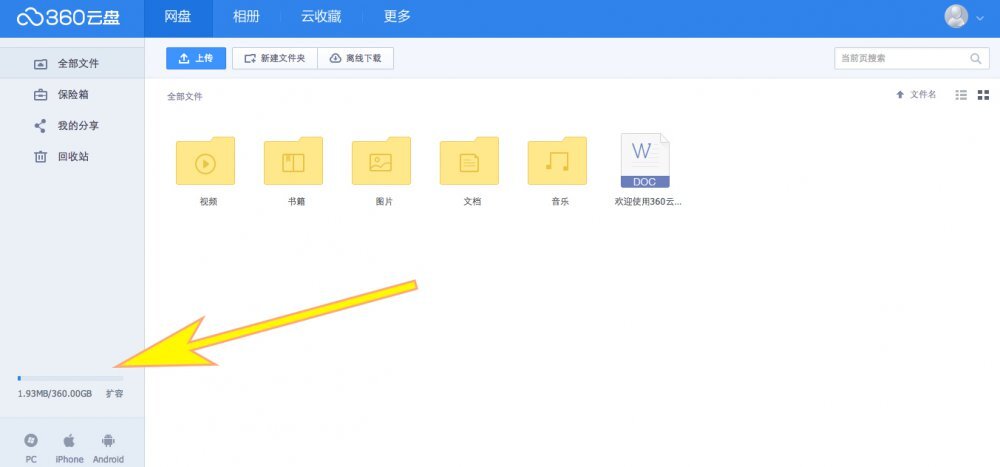Switch to list view layout
1000x467 pixels.
[961, 95]
